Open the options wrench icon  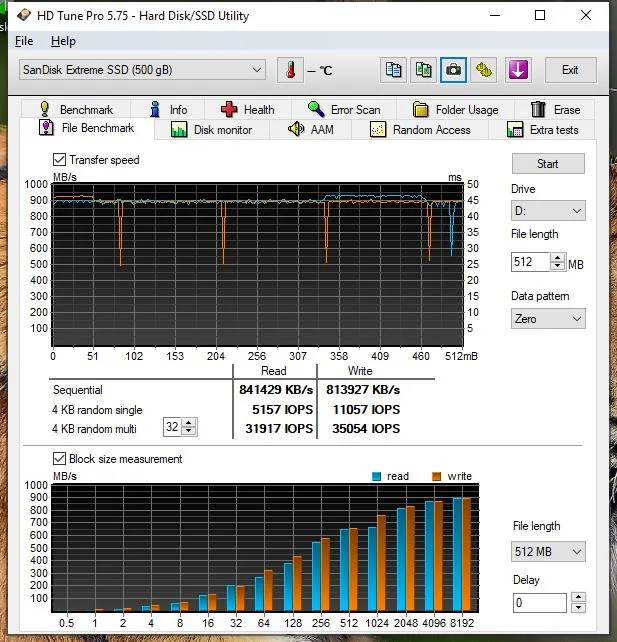484,70
